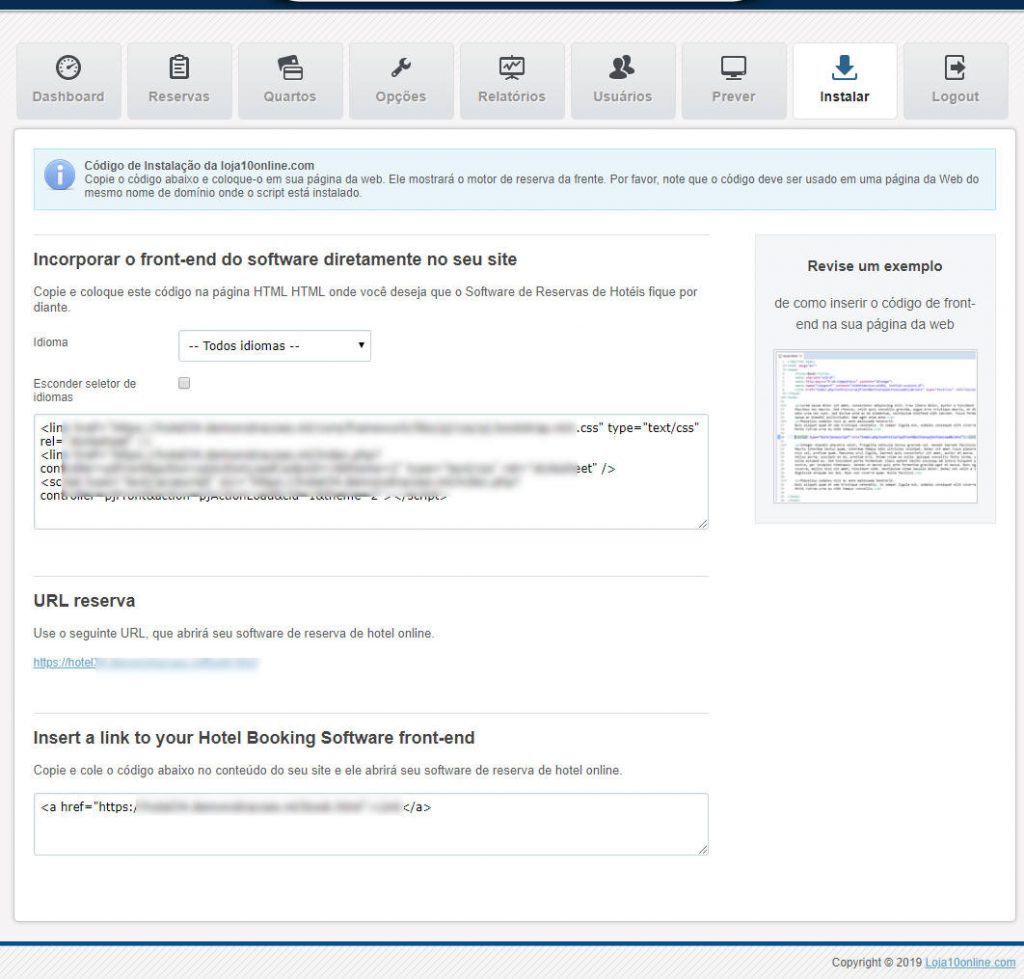The width and height of the screenshot is (1024, 979).
Task: Go to the Reservas tab label
Action: [179, 97]
